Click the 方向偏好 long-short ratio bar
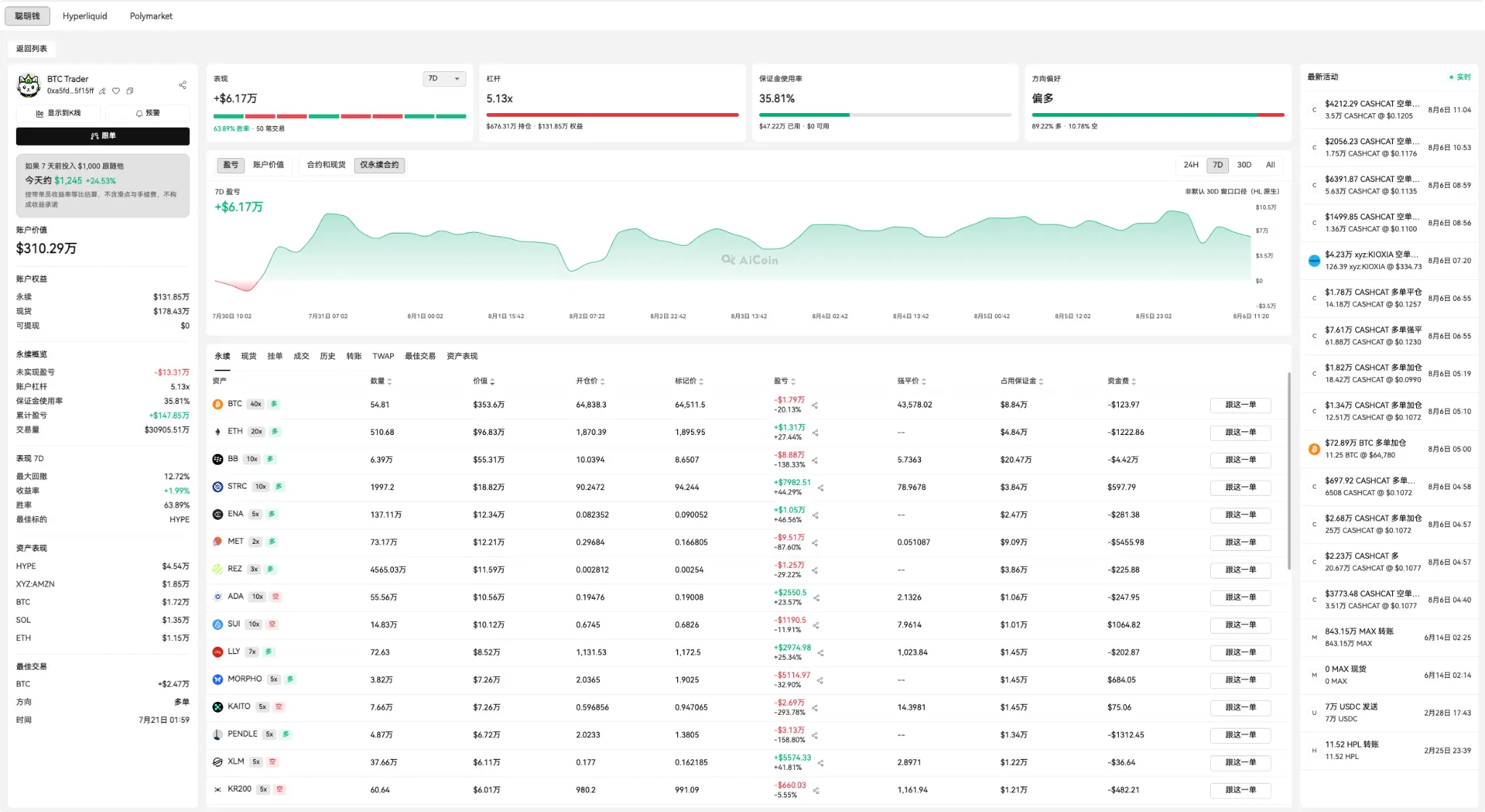The width and height of the screenshot is (1485, 812). (1158, 115)
